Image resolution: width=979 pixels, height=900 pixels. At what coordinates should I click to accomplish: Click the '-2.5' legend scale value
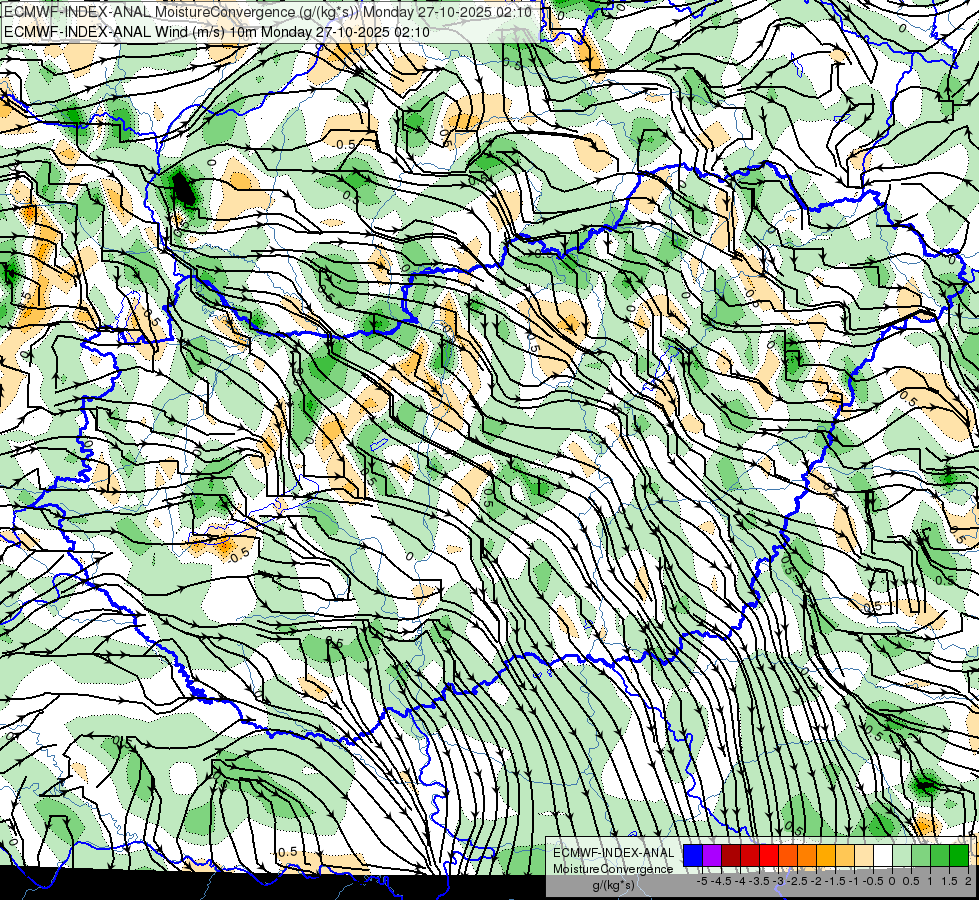click(799, 881)
